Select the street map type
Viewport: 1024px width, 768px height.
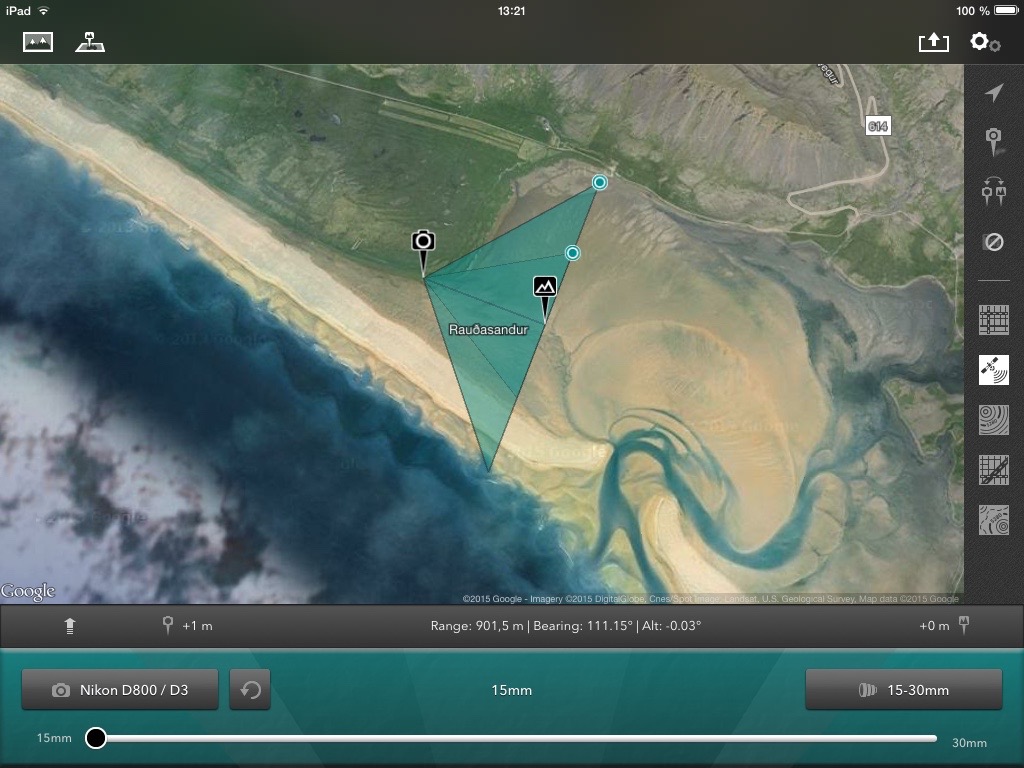[x=994, y=320]
